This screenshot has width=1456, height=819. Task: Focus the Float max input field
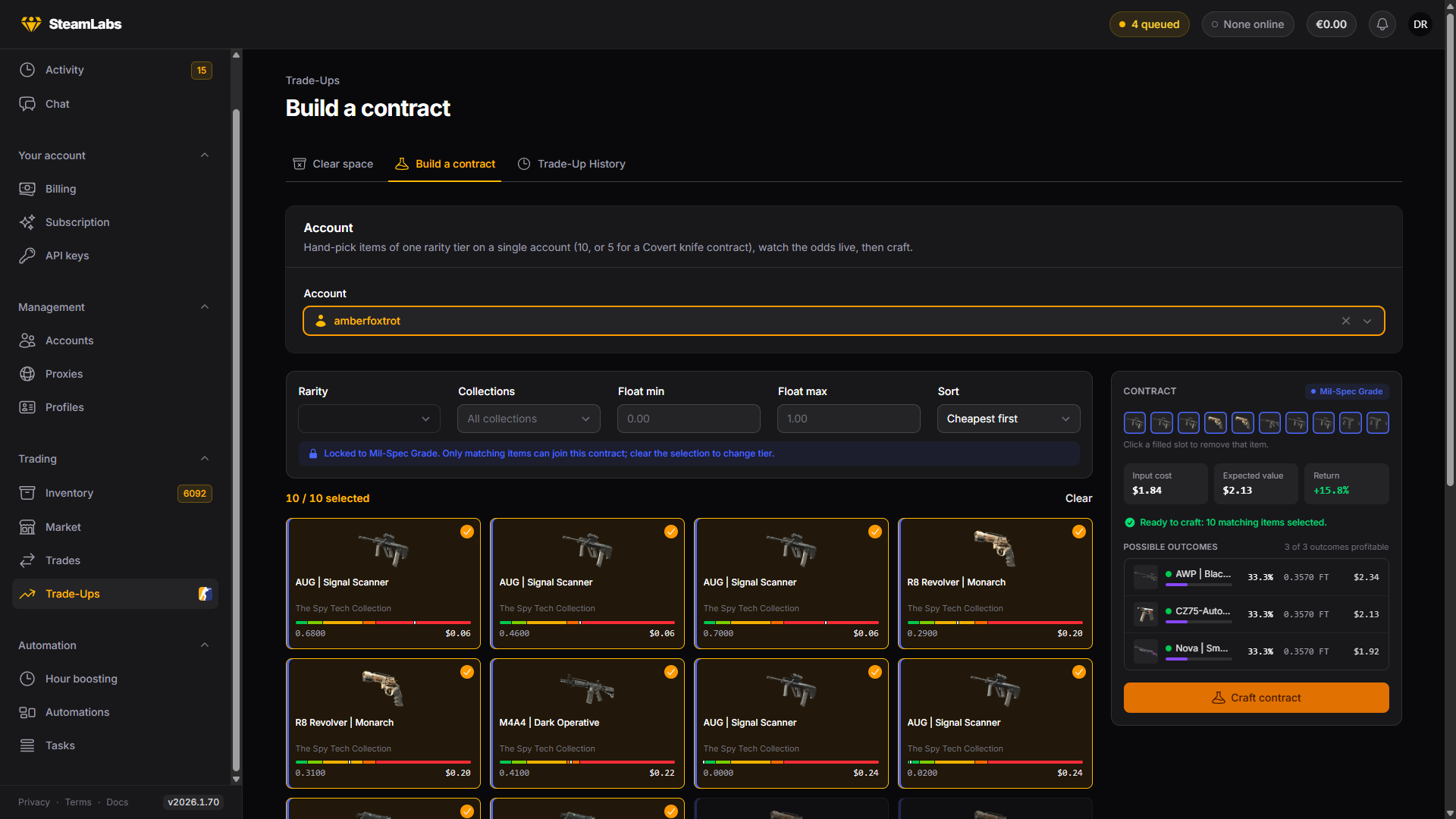click(x=849, y=419)
